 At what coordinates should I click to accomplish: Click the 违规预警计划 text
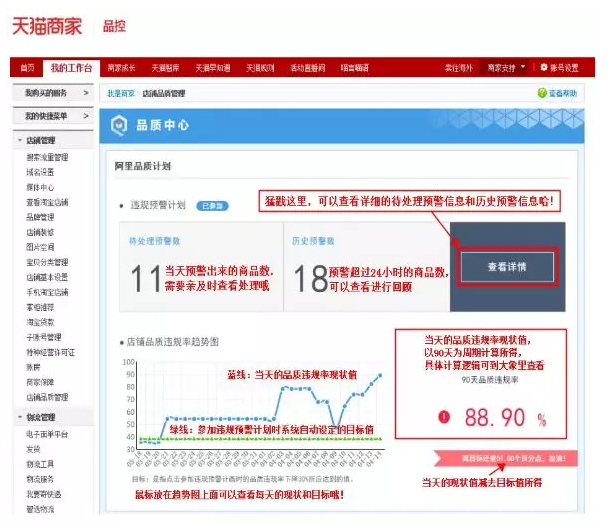point(158,205)
